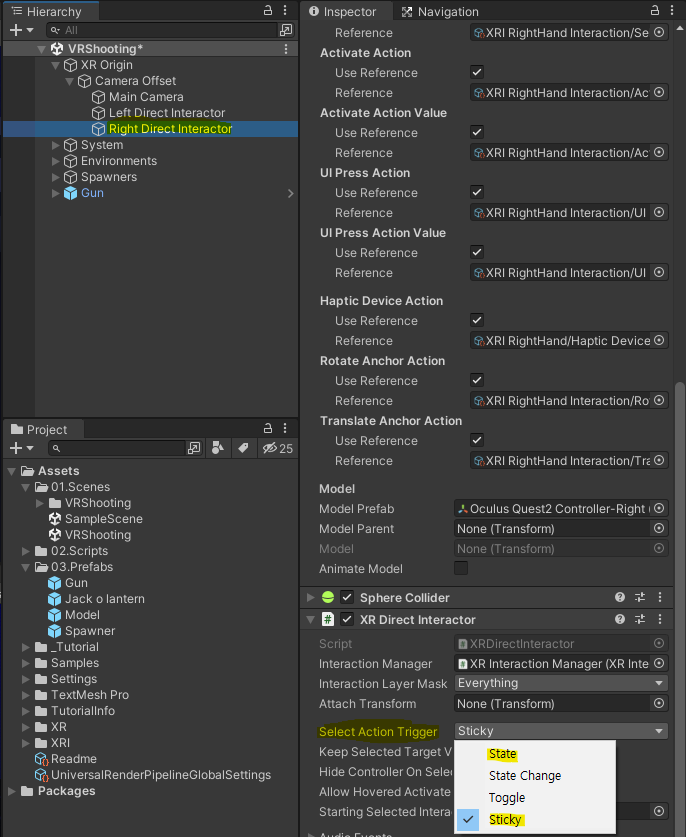Viewport: 686px width, 837px height.
Task: Toggle Haptic Device Action Use Reference checkbox
Action: pyautogui.click(x=477, y=320)
